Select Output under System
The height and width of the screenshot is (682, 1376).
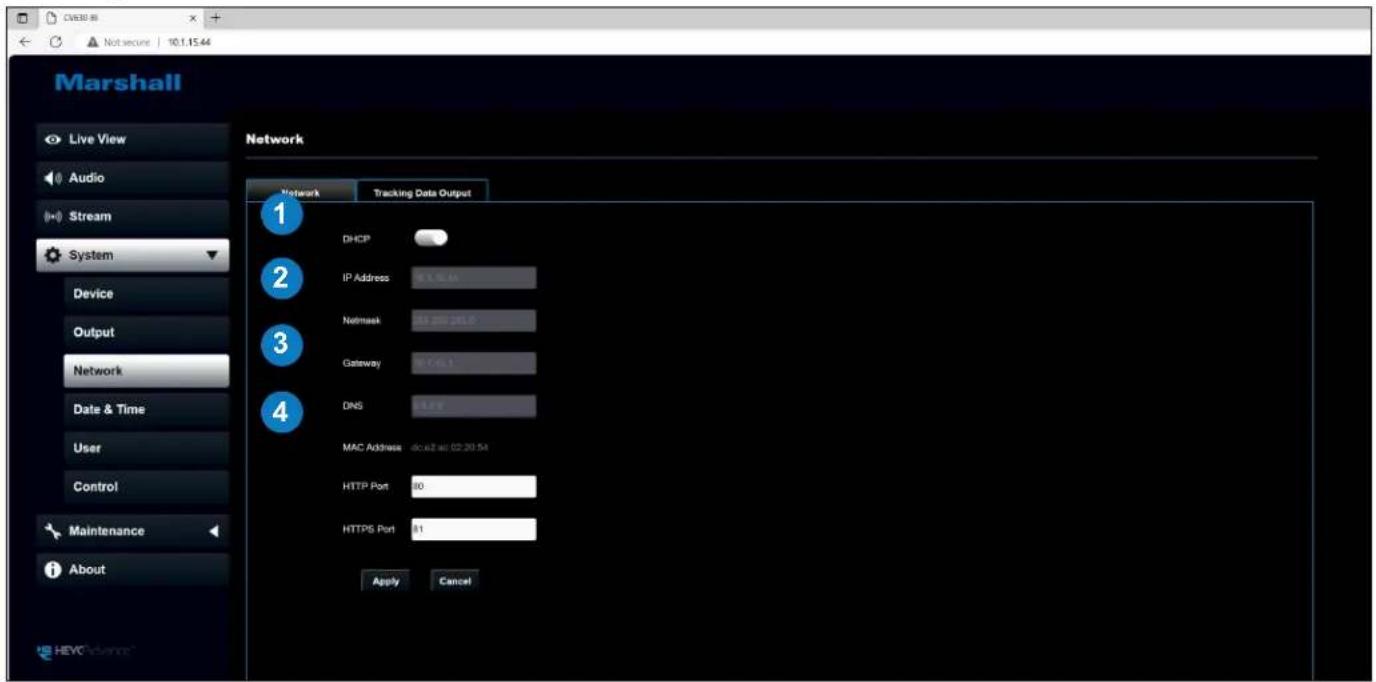pyautogui.click(x=146, y=332)
